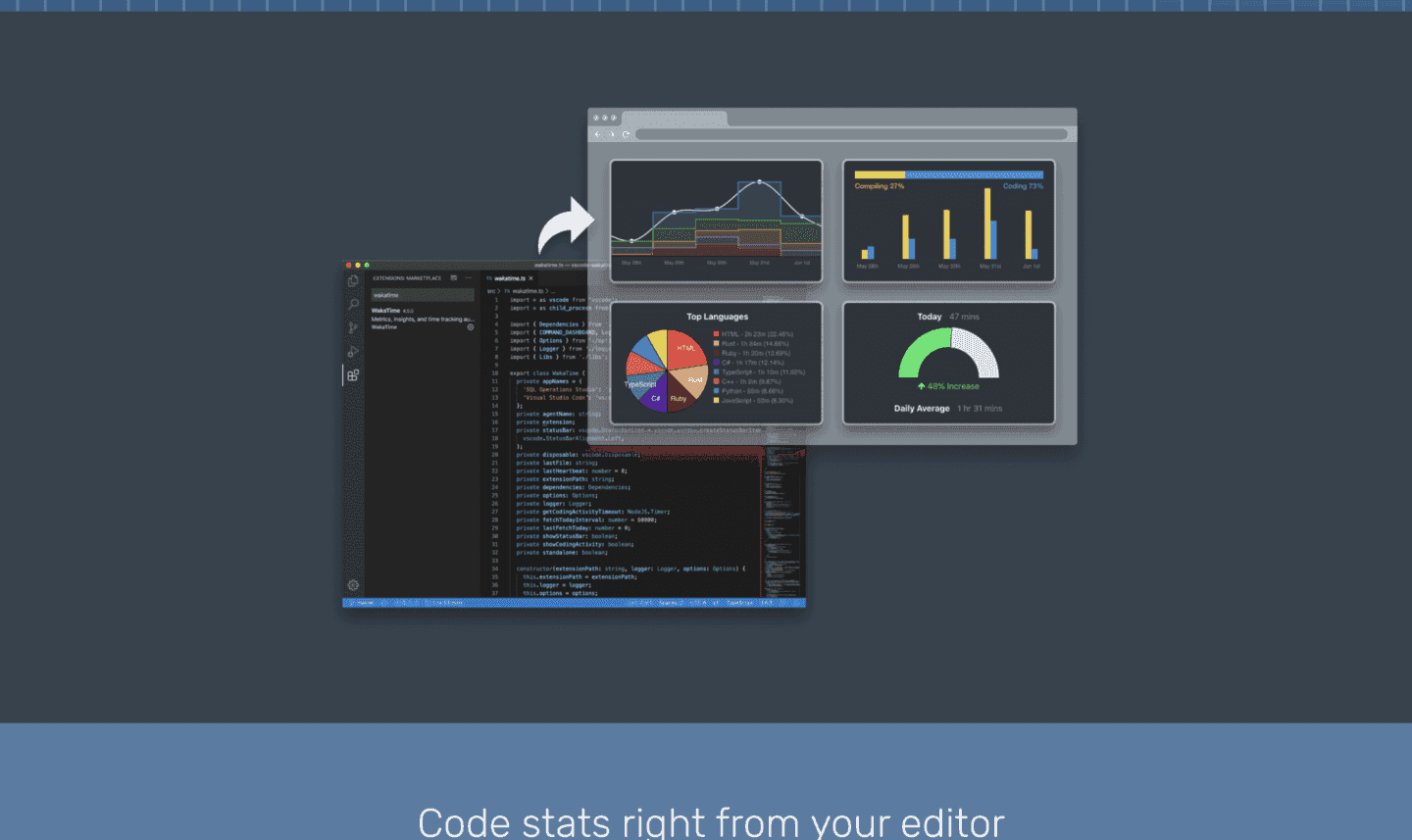Click Rust slice in the pie chart
The image size is (1412, 840).
tap(692, 379)
